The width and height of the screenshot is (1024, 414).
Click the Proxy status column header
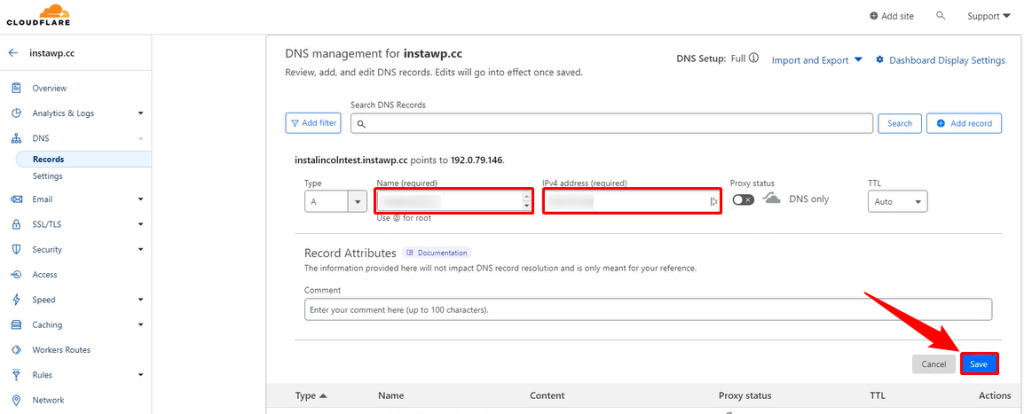click(x=745, y=396)
